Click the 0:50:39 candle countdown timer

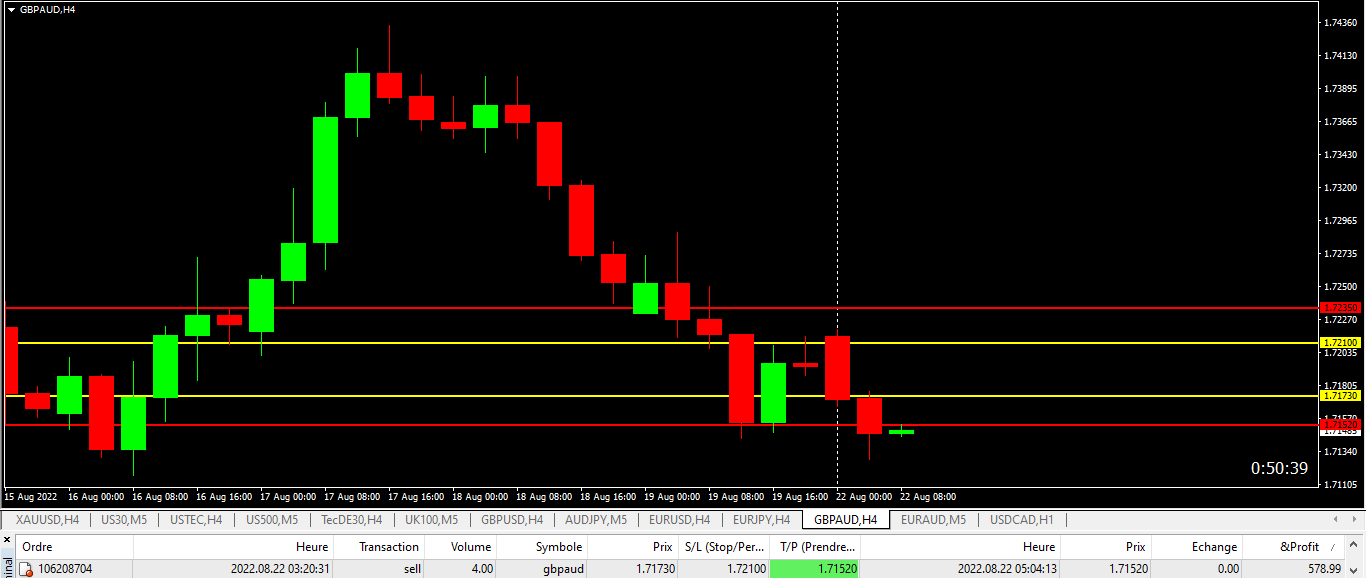coord(1279,468)
